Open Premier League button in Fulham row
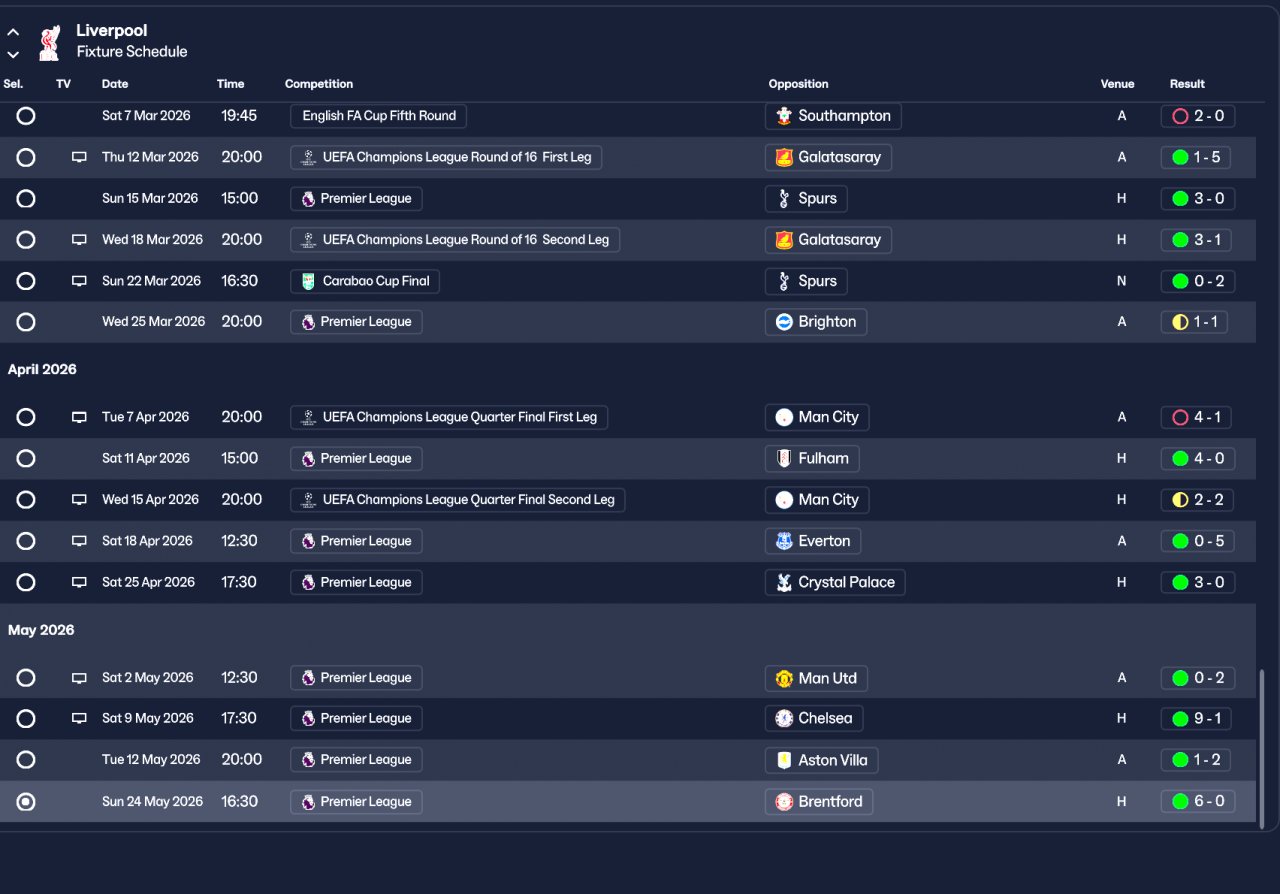The height and width of the screenshot is (894, 1280). (x=356, y=458)
